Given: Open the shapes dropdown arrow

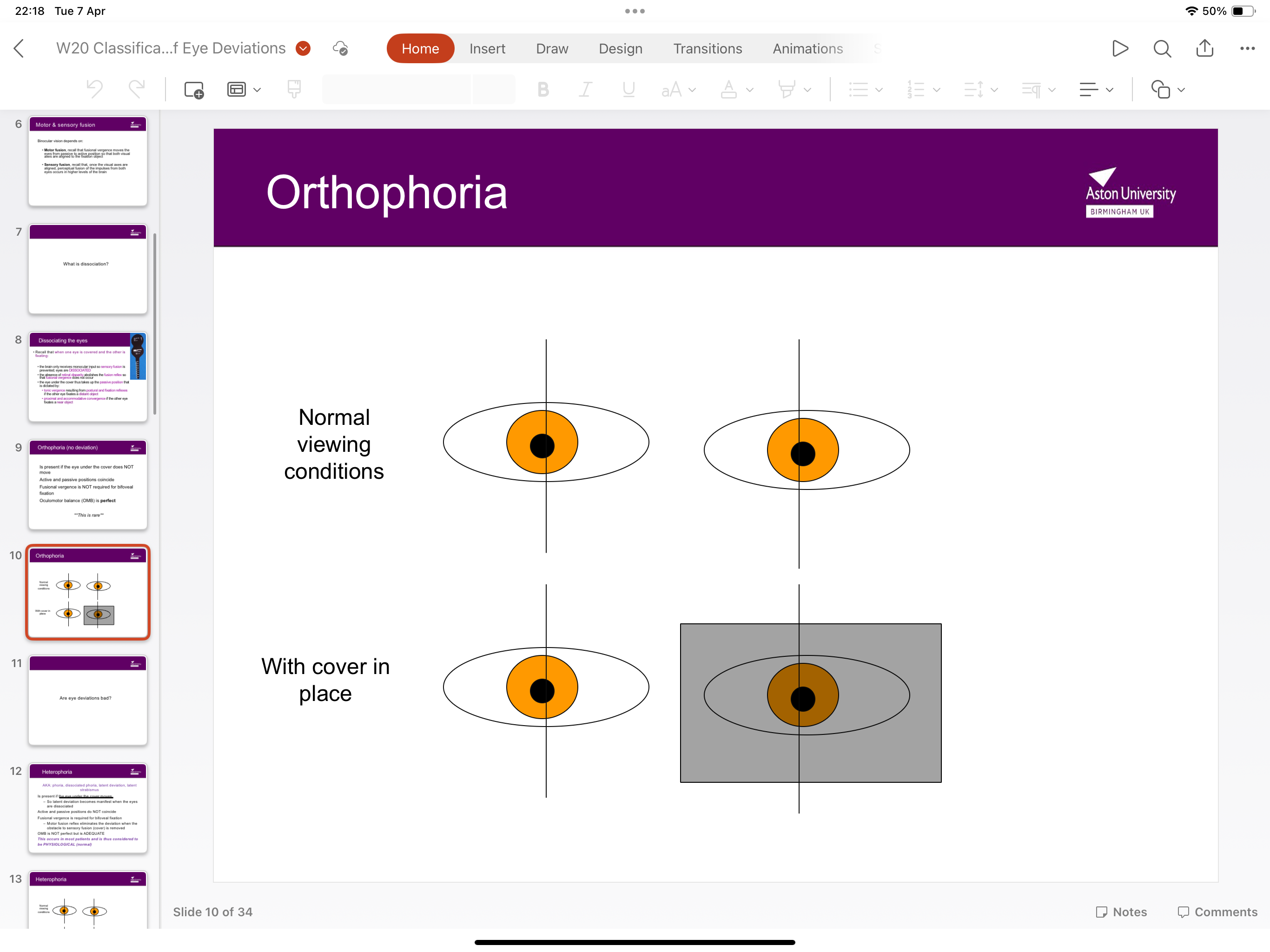Looking at the screenshot, I should 1181,90.
